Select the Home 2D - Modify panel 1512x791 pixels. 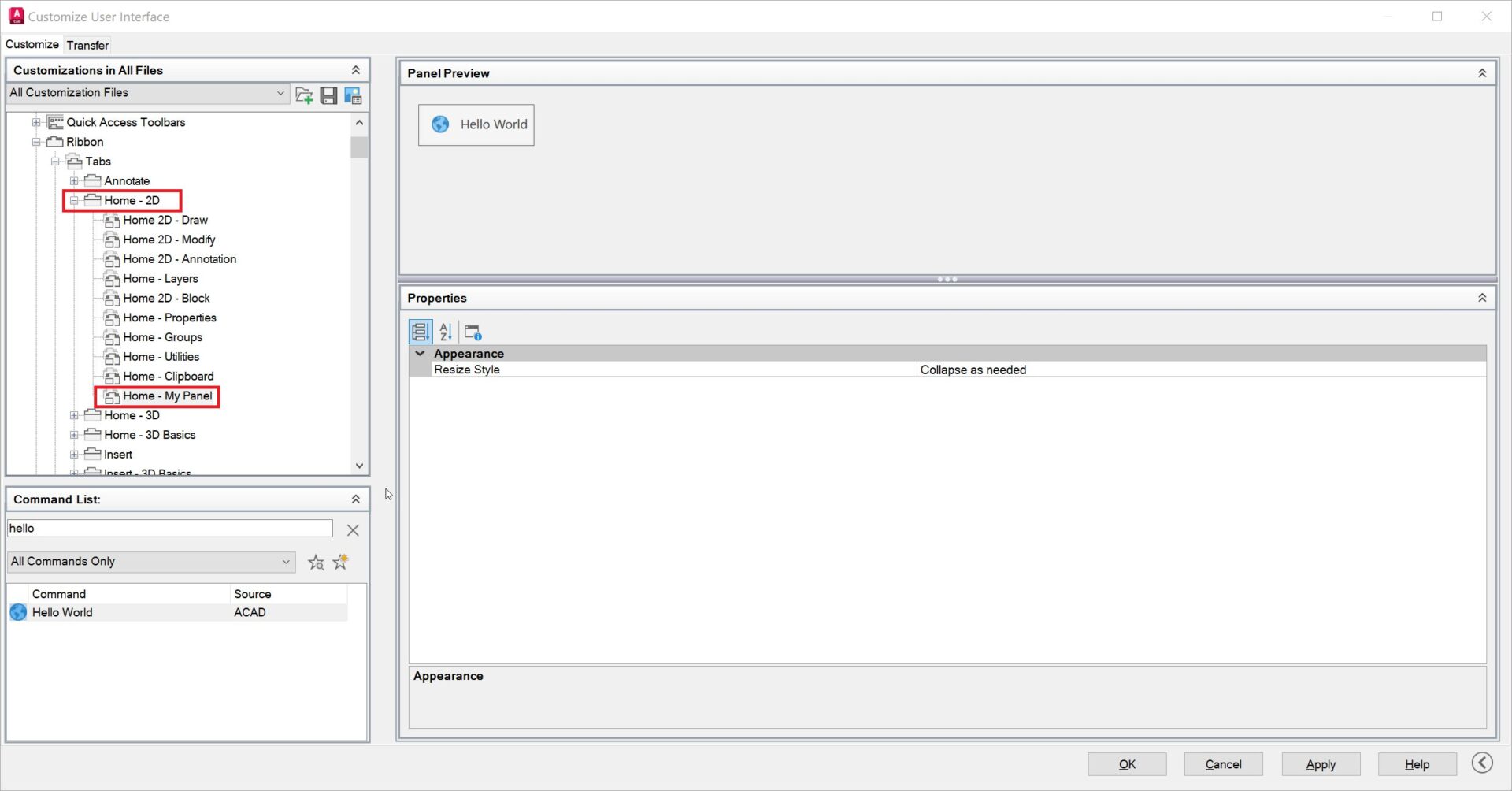point(169,240)
